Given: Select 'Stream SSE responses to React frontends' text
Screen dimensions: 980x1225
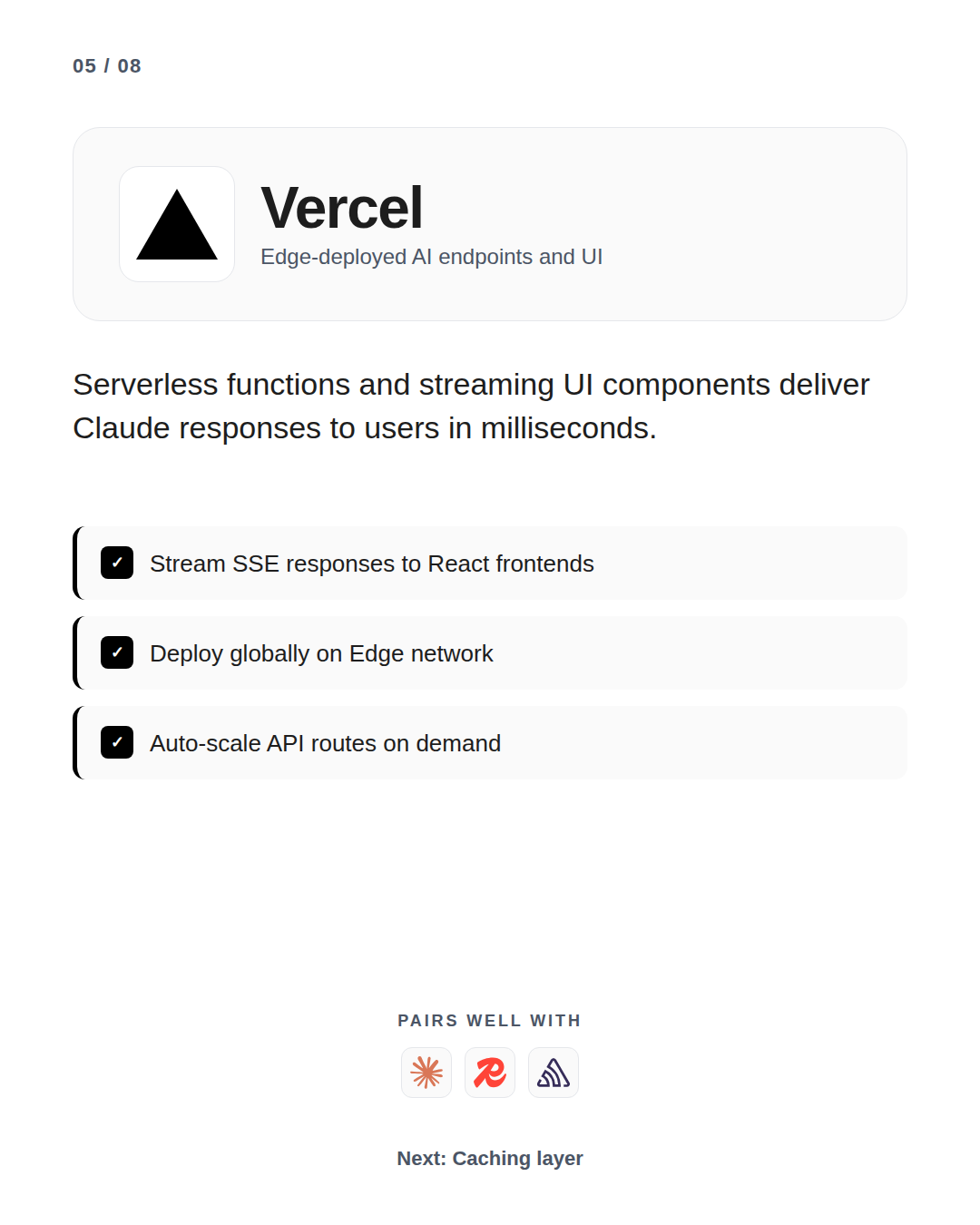Looking at the screenshot, I should (372, 563).
